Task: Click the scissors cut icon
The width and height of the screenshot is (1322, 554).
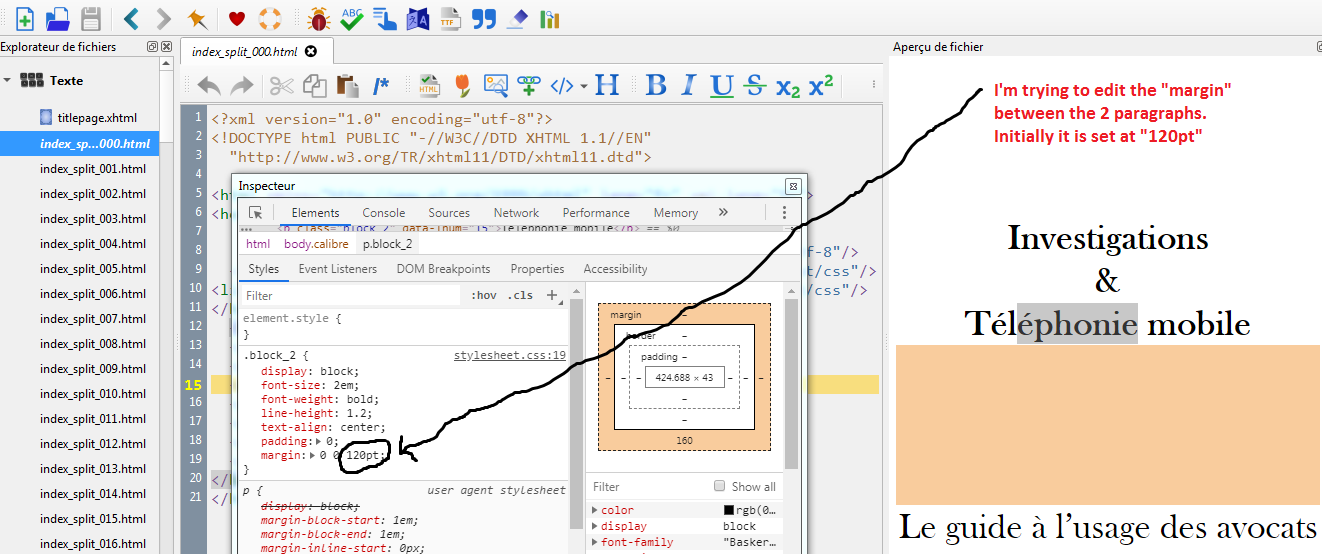Action: [282, 86]
